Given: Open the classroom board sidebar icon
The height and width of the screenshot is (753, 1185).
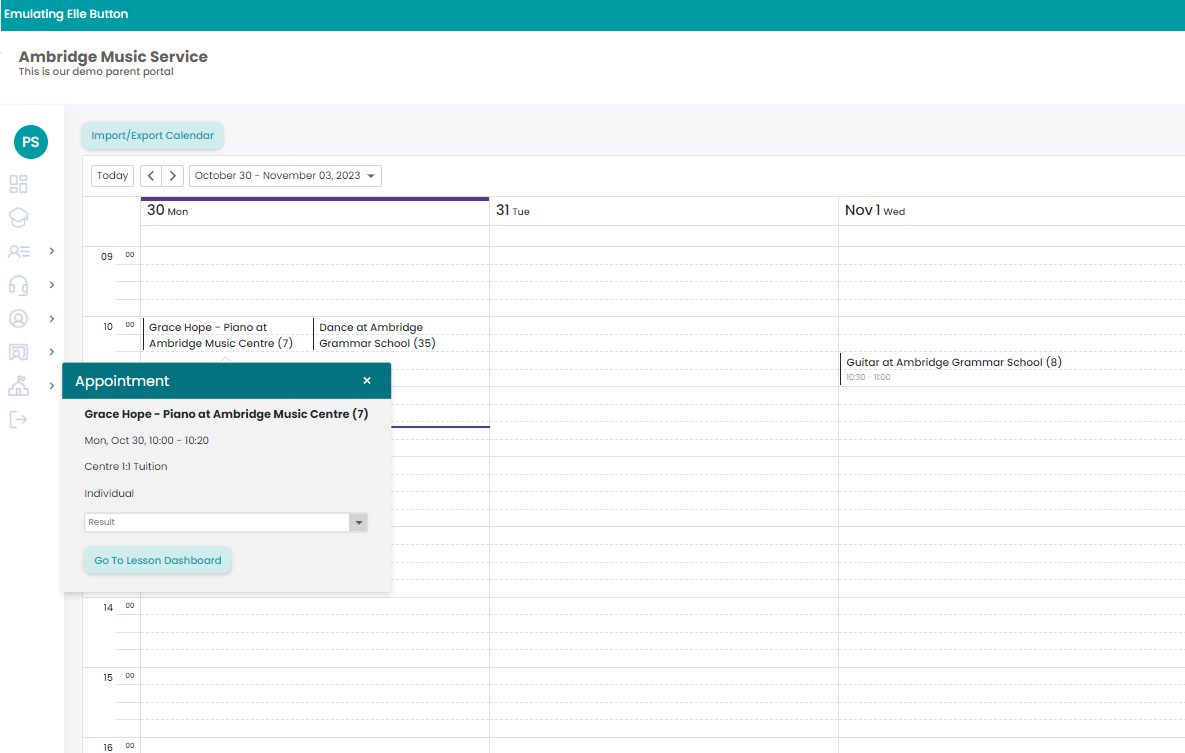Looking at the screenshot, I should (18, 352).
